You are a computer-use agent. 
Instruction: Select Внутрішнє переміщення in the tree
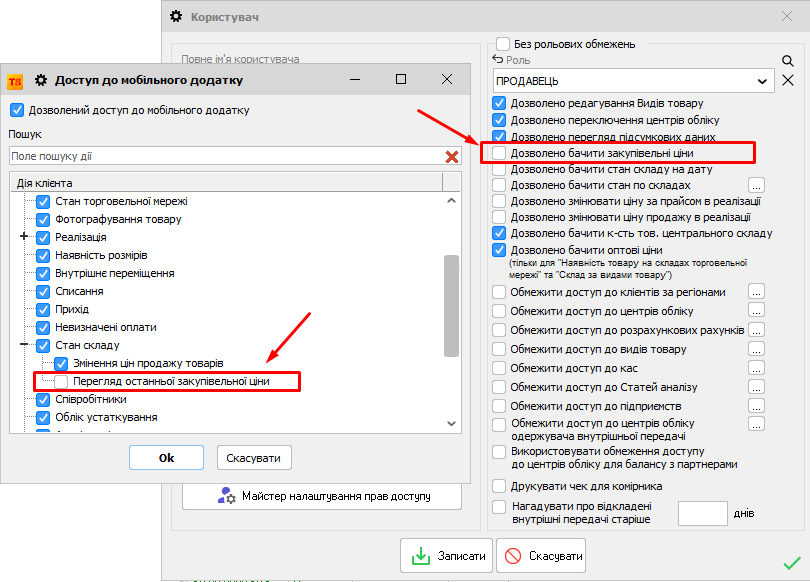click(x=114, y=273)
